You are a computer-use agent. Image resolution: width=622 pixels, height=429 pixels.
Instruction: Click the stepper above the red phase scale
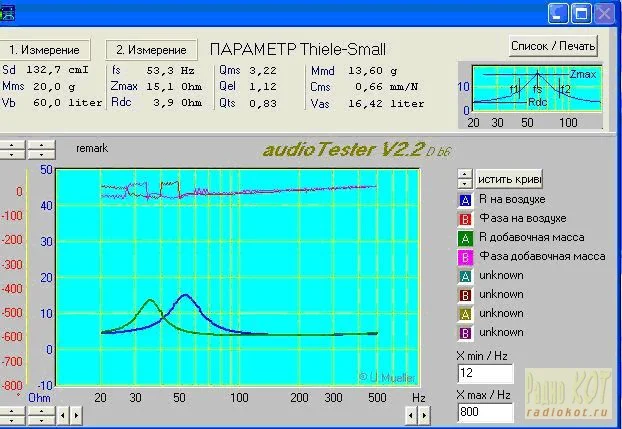11,150
